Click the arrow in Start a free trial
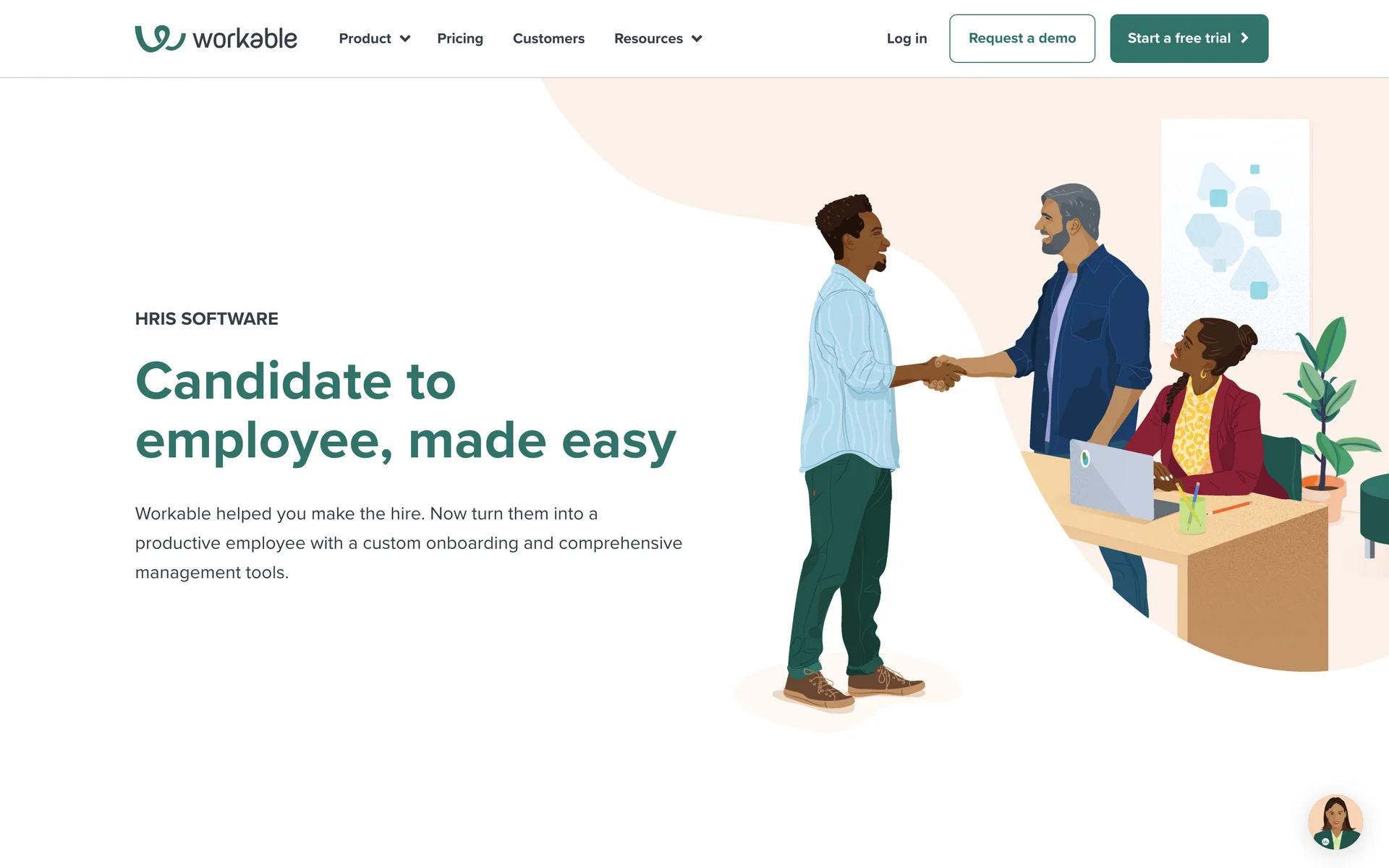Viewport: 1389px width, 868px height. 1244,38
